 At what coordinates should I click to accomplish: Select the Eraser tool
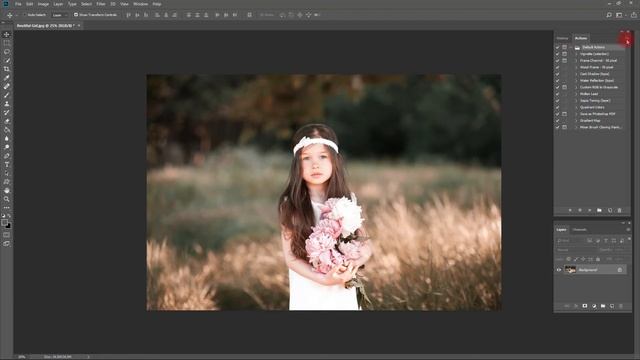click(x=7, y=121)
